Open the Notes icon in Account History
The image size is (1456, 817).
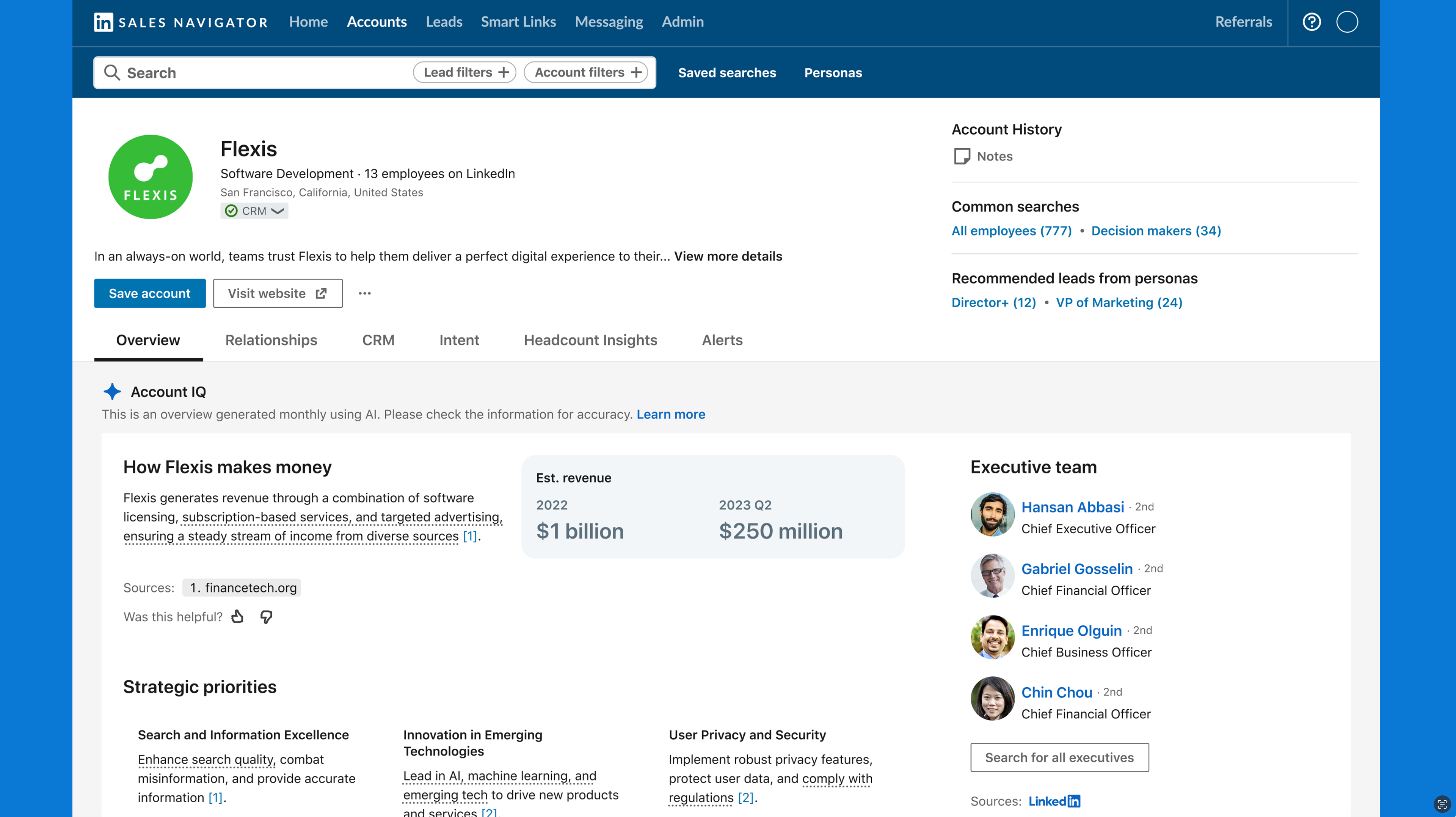click(x=962, y=156)
